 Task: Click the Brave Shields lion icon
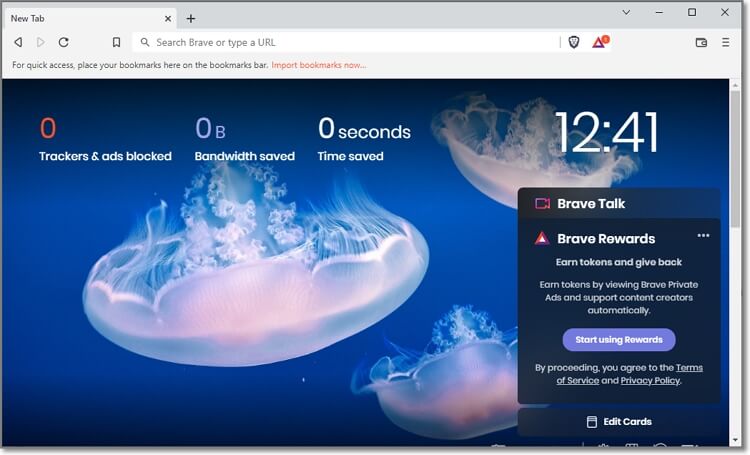tap(574, 42)
